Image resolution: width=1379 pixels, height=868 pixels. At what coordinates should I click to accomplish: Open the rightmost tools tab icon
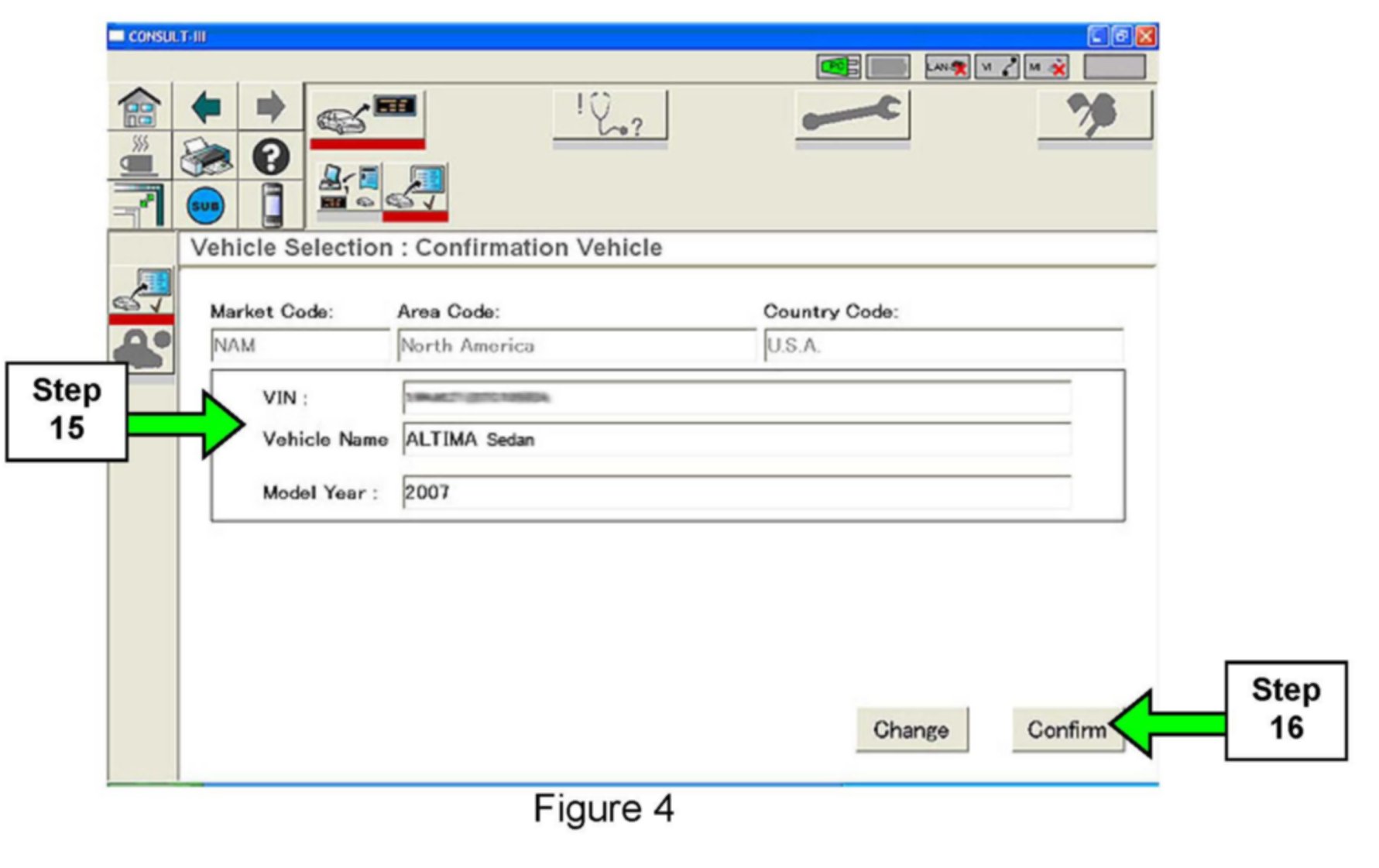tap(1094, 115)
